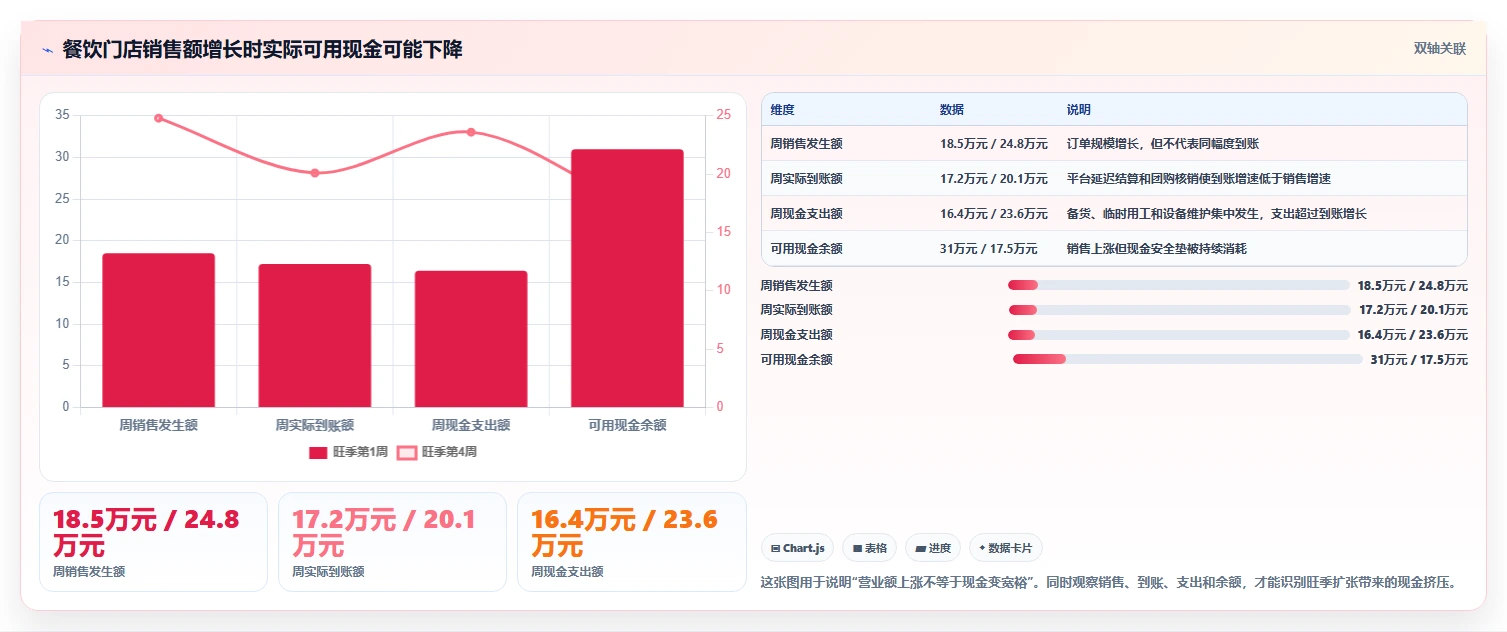1507x632 pixels.
Task: Toggle the 旺季第4周 legend item
Action: [437, 452]
